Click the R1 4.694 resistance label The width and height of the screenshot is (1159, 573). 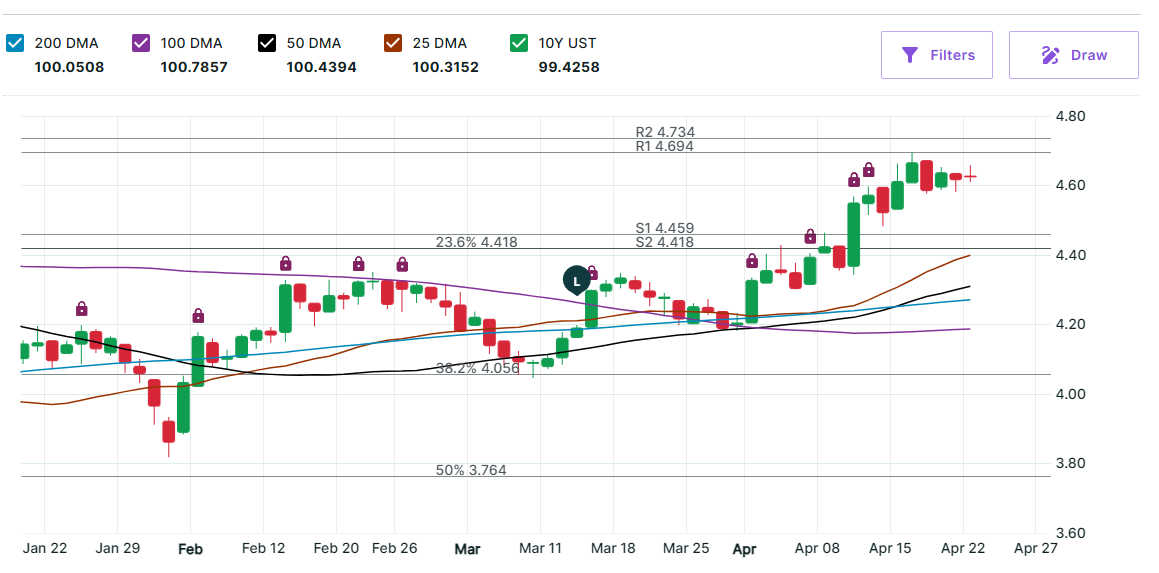click(x=665, y=146)
